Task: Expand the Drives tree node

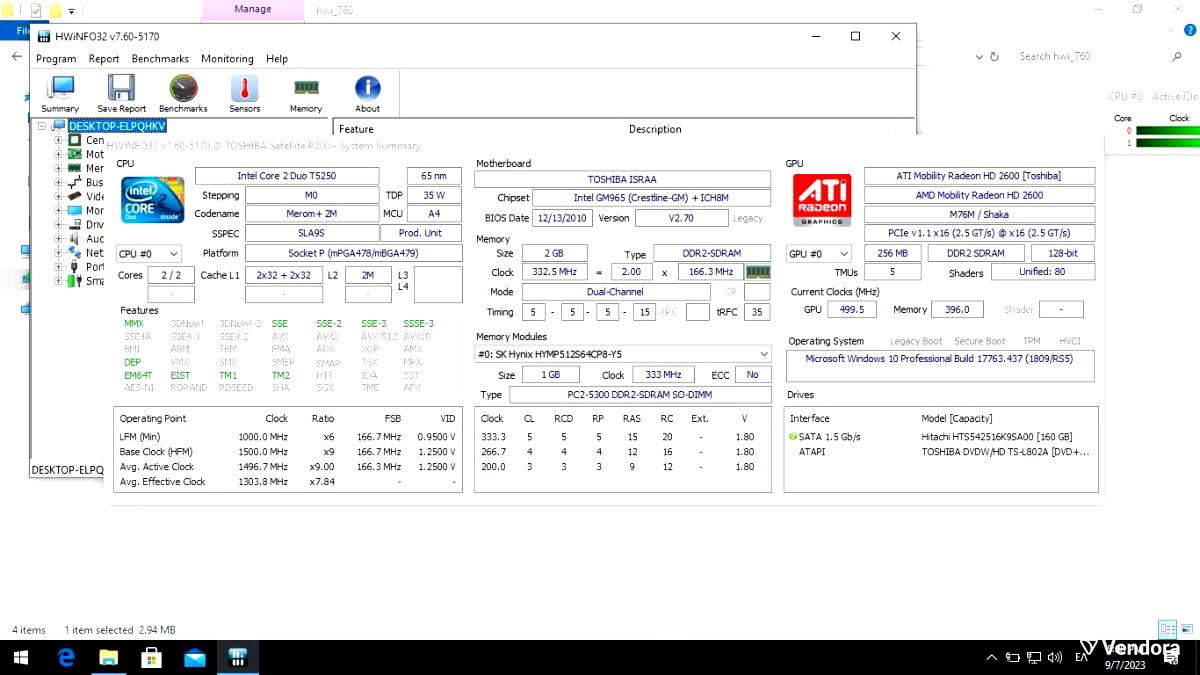Action: coord(59,225)
